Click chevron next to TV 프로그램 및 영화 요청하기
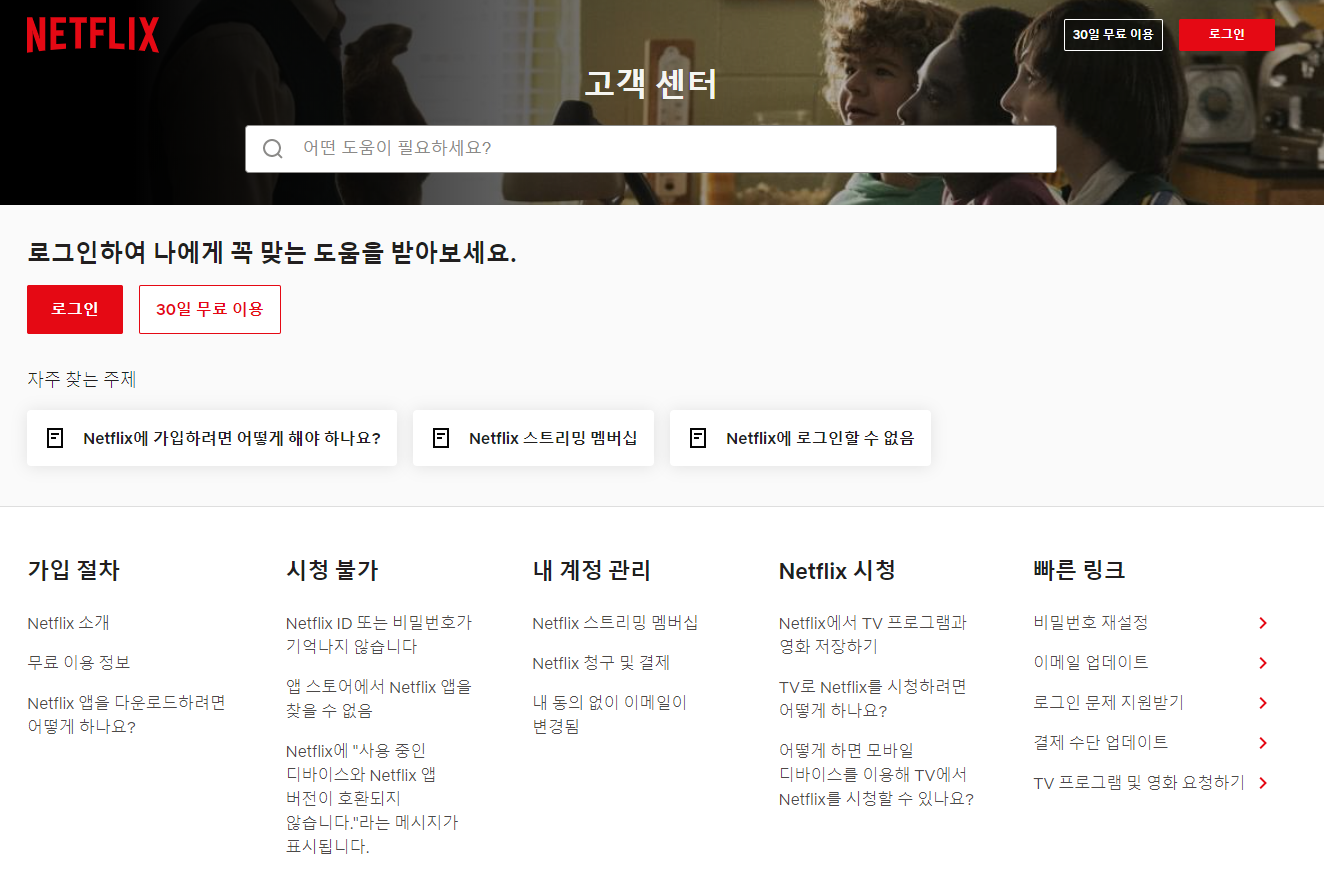1324x879 pixels. (x=1263, y=783)
